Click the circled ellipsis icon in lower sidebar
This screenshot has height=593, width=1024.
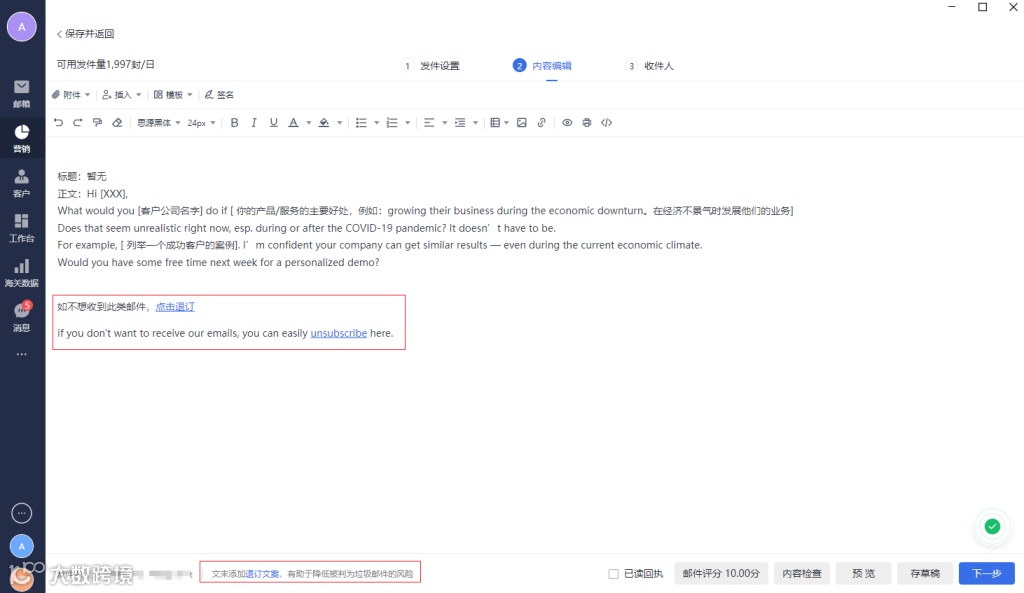tap(22, 513)
